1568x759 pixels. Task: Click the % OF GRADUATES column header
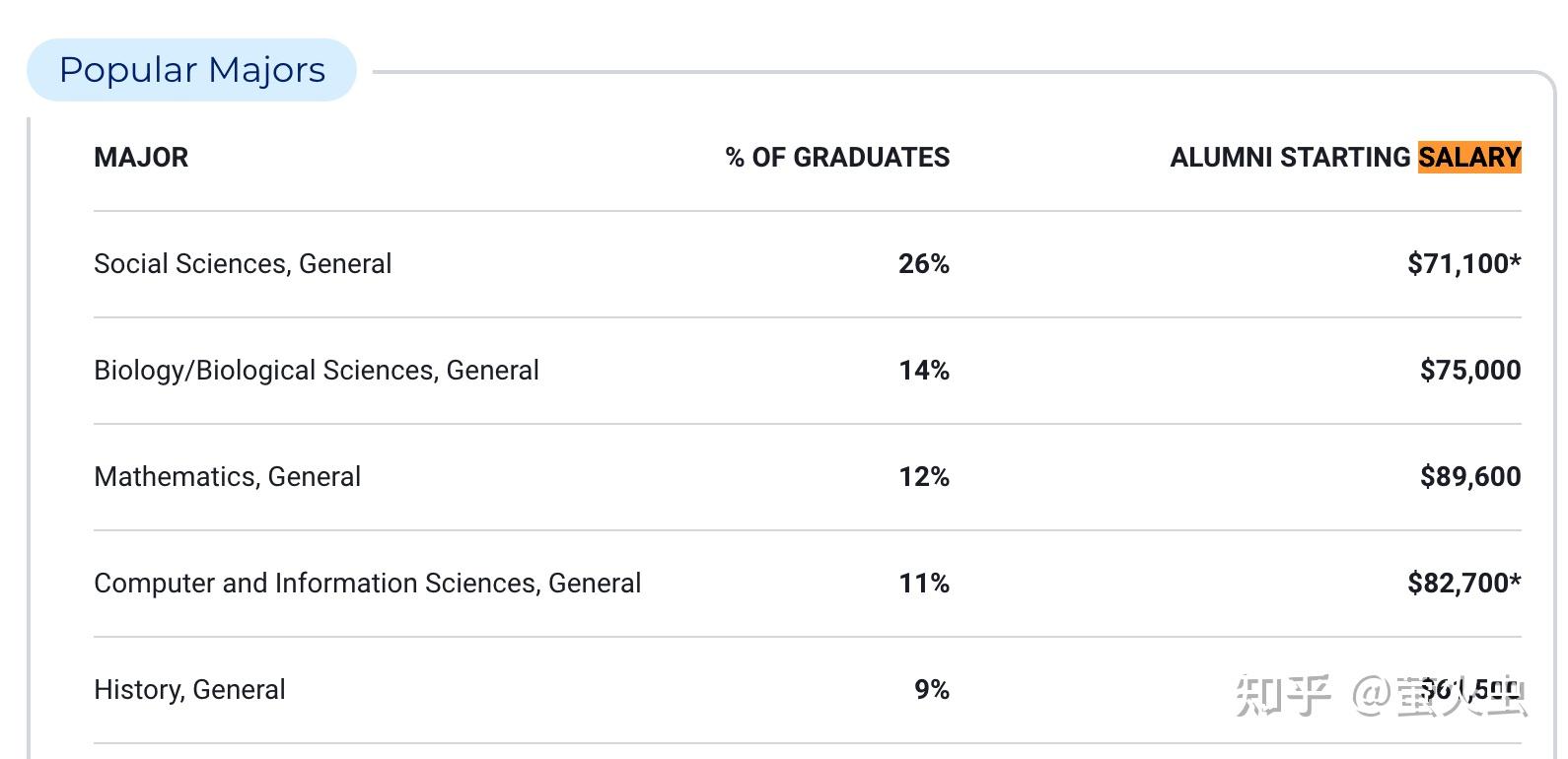(837, 158)
